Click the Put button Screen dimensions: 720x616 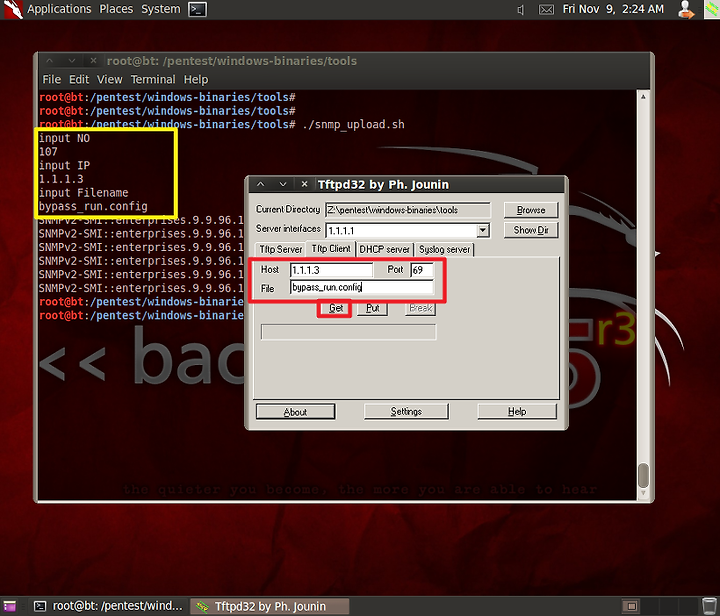[x=373, y=308]
